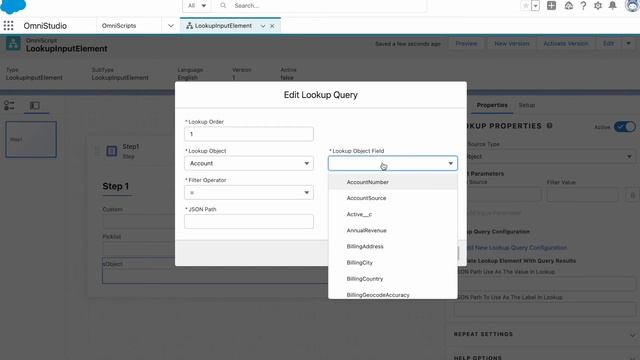Open the Setup gear icon
This screenshot has width=640, height=360.
(x=598, y=6)
